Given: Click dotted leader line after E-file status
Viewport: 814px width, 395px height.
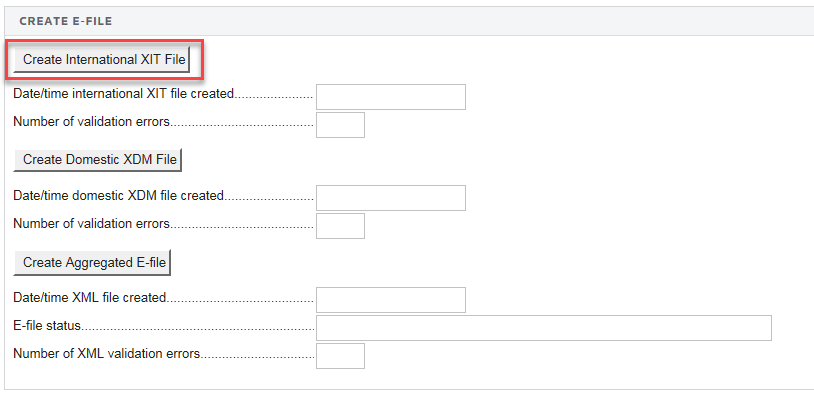Looking at the screenshot, I should 198,329.
